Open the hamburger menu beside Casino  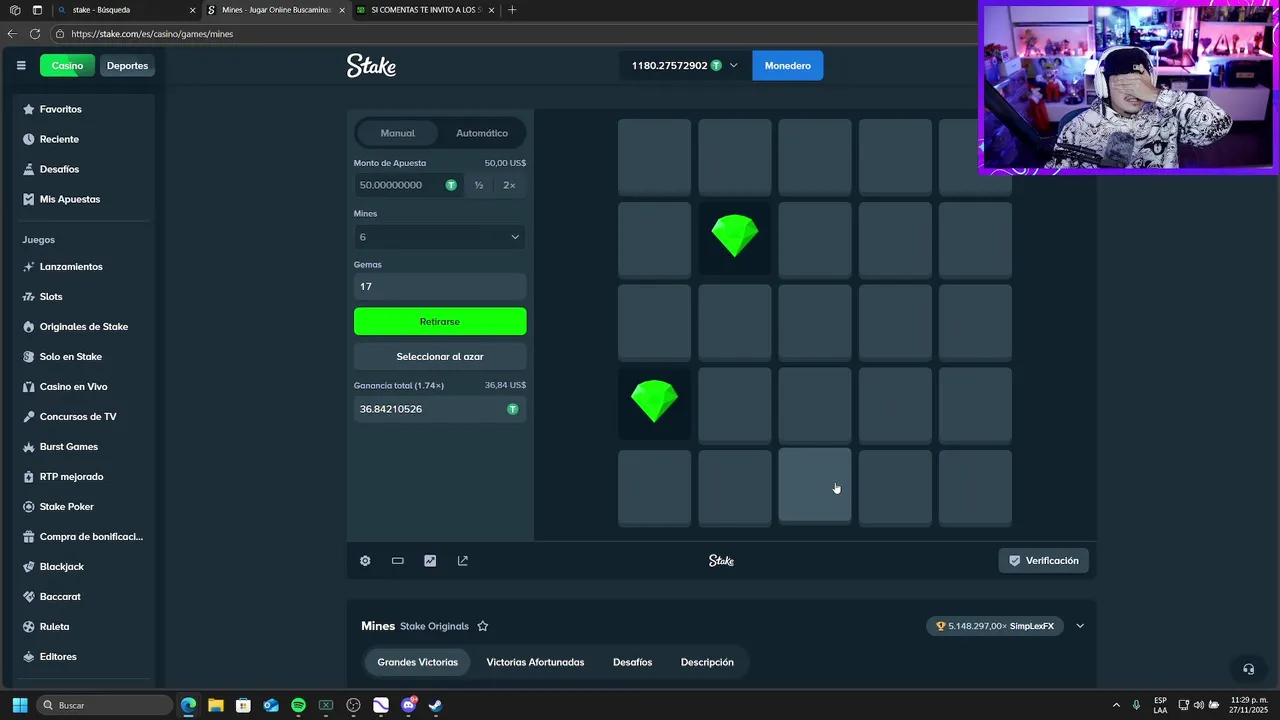tap(21, 66)
